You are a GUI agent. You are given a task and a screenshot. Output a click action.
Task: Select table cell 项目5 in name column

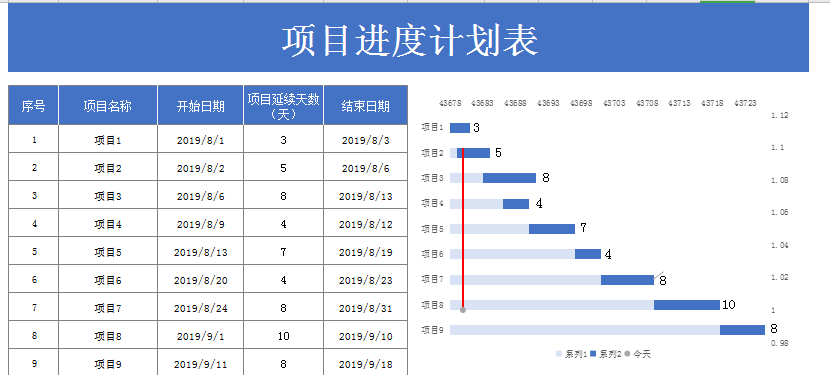[x=108, y=252]
